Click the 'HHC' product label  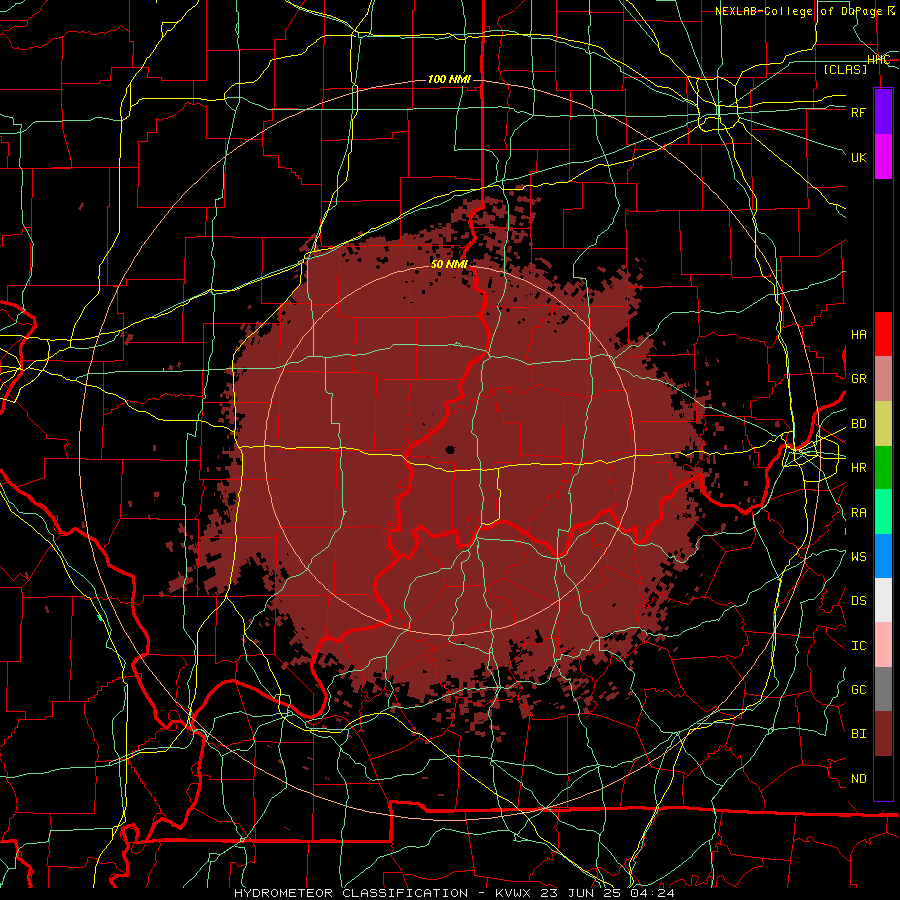(878, 60)
